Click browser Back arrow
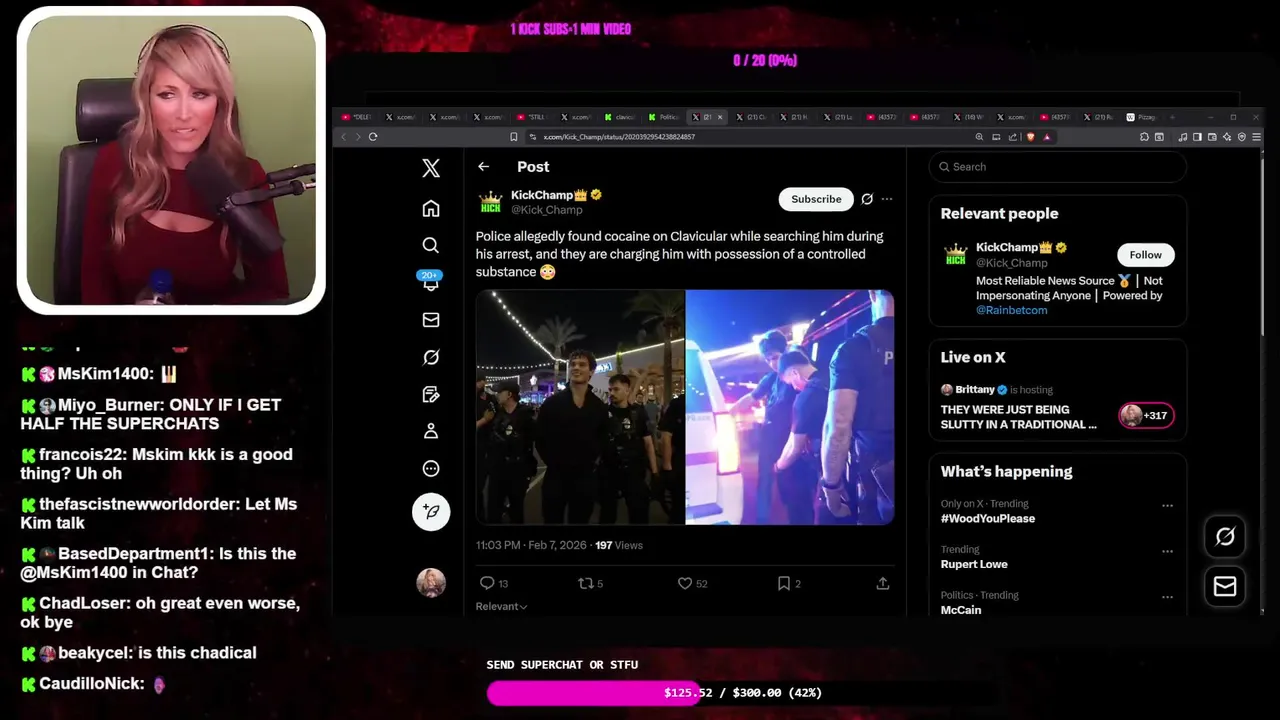 coord(343,137)
